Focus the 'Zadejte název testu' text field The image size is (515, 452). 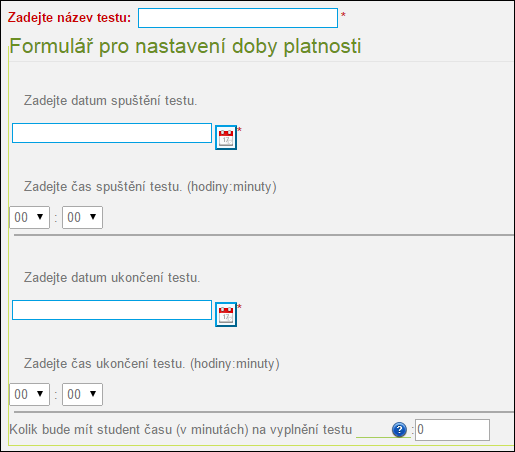click(x=238, y=18)
